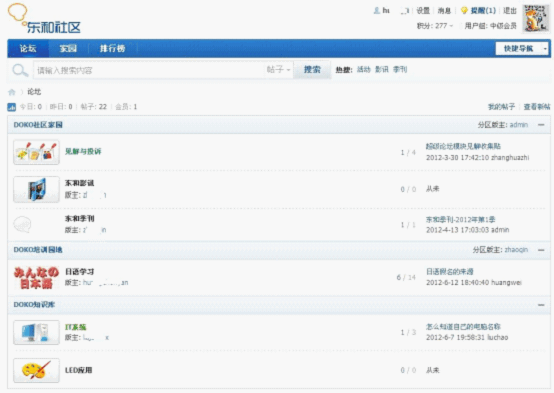554x393 pixels.
Task: Click the 退出 logout link
Action: pyautogui.click(x=510, y=11)
